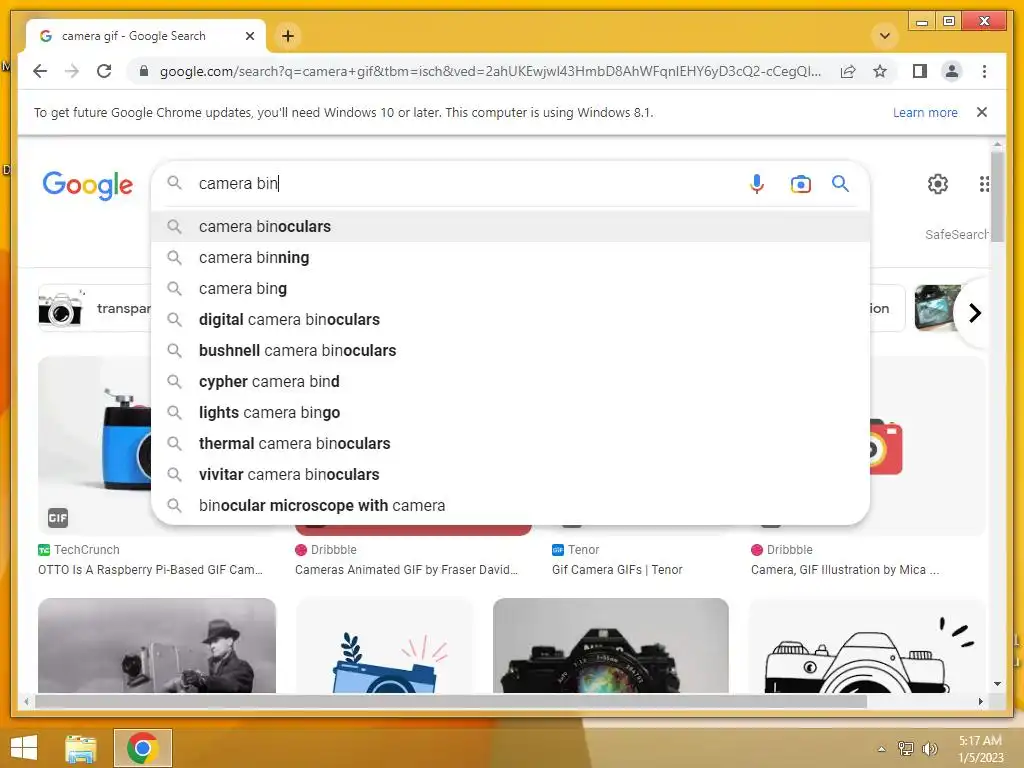Pick vivitar camera binoculars suggestion
Screen dimensions: 1024x768
510,475
